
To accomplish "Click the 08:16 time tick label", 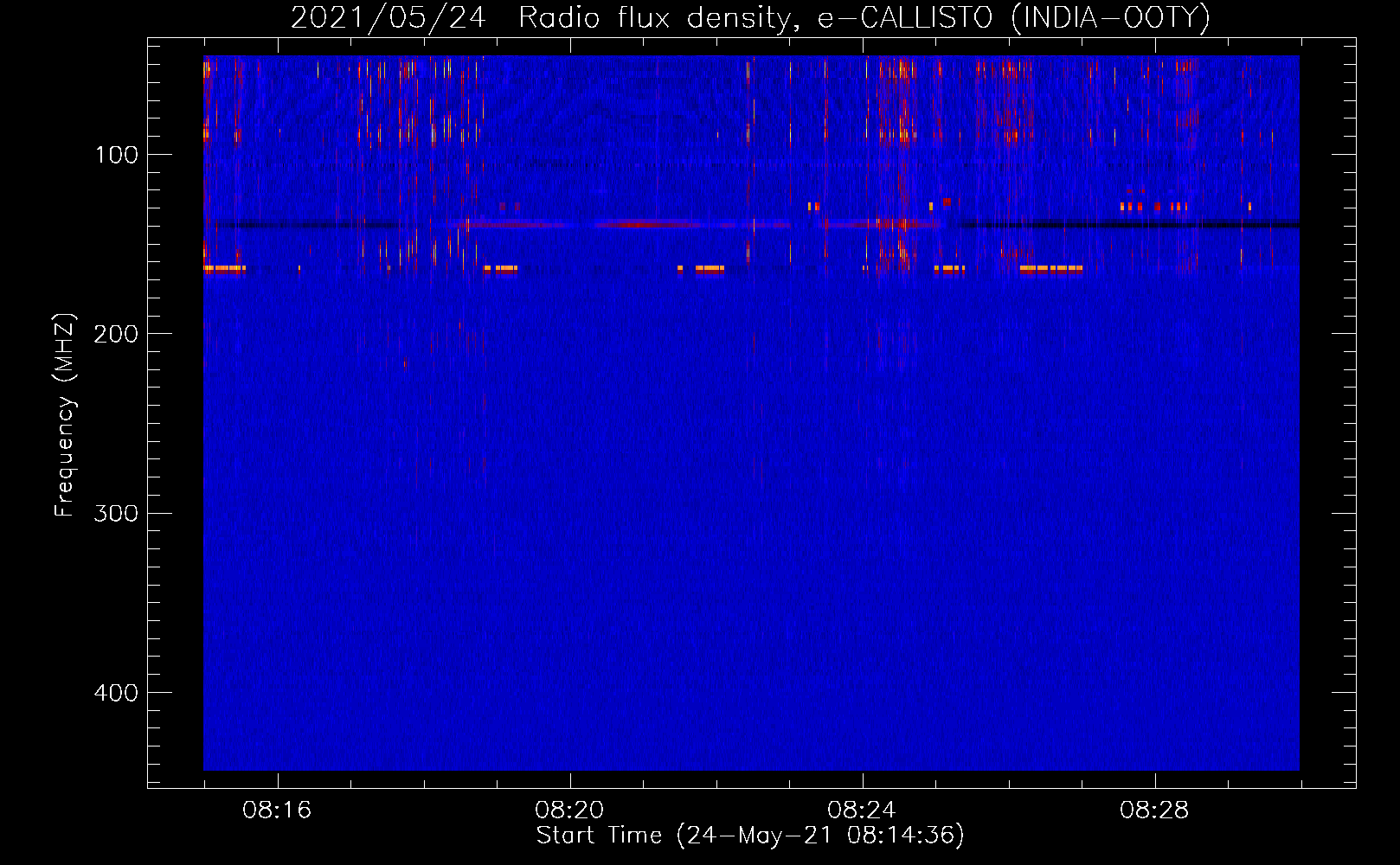I will [277, 811].
